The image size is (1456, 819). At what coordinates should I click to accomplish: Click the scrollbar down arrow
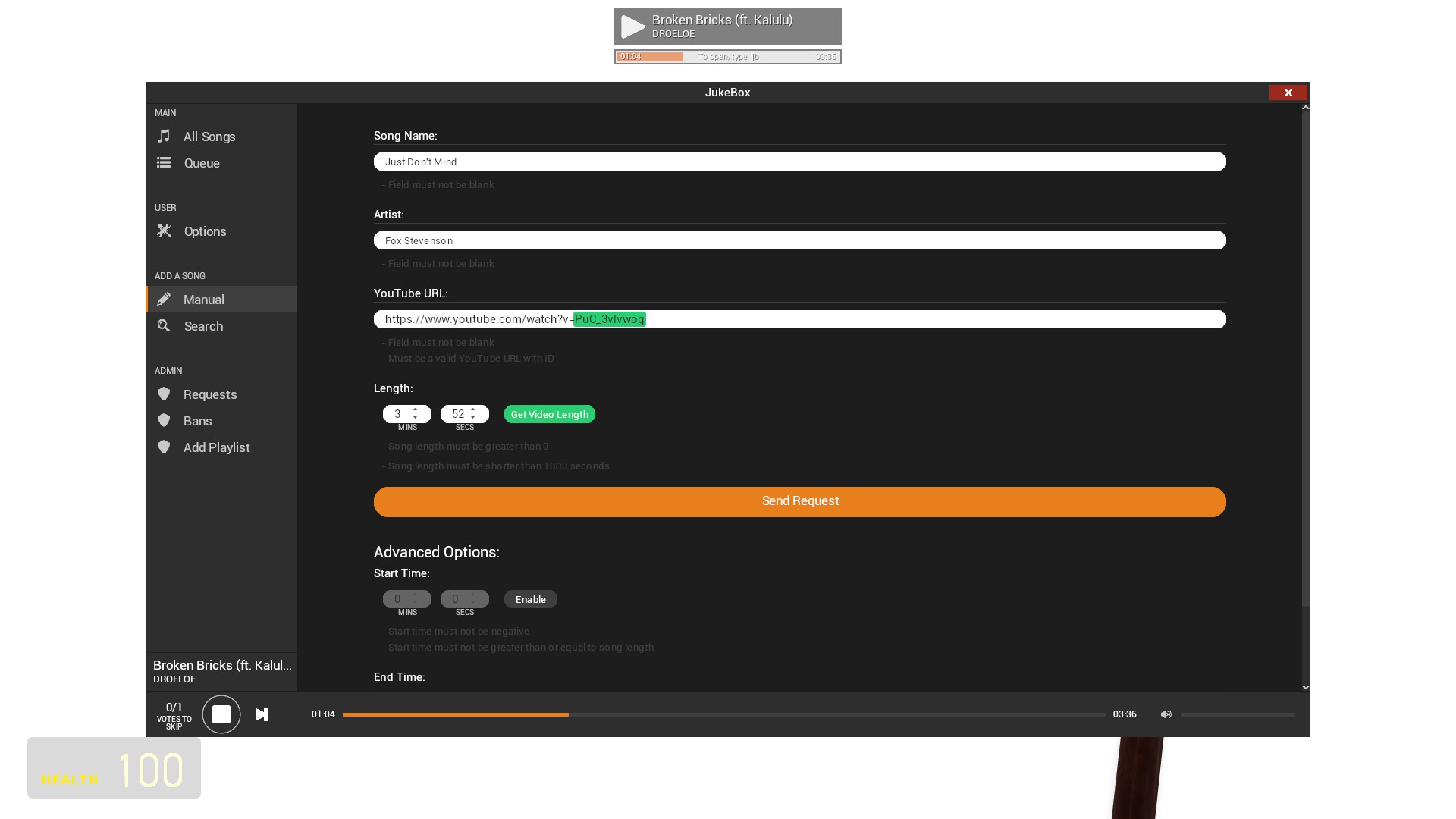click(1305, 687)
